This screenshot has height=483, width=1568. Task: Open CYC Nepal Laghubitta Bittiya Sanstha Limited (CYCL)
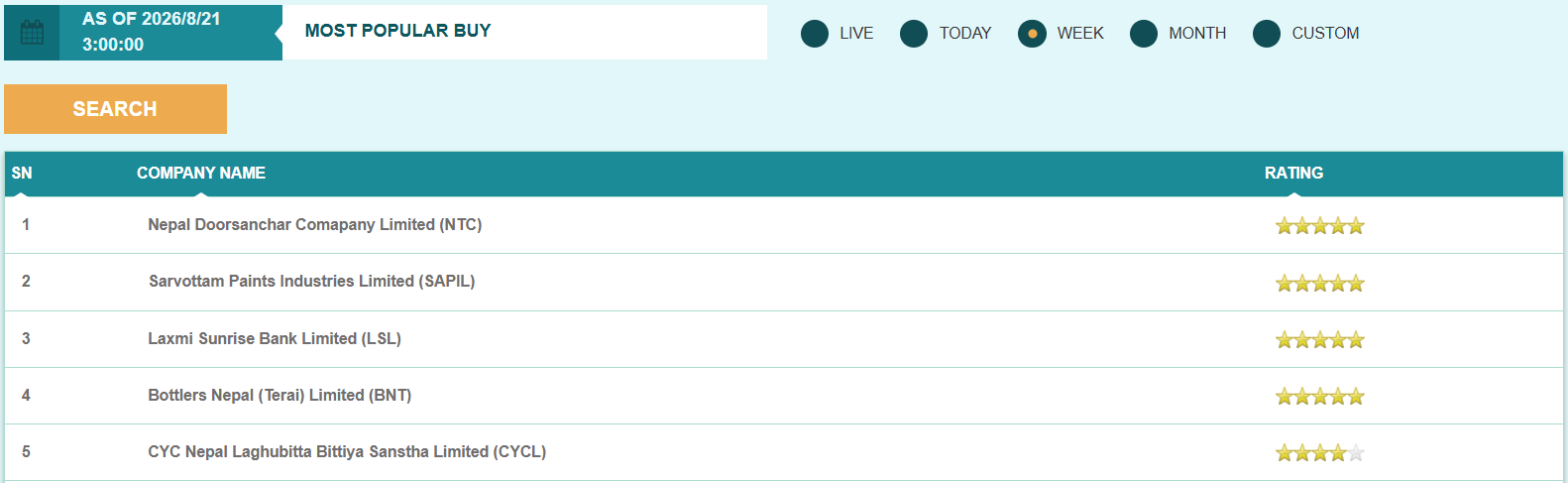click(x=347, y=452)
